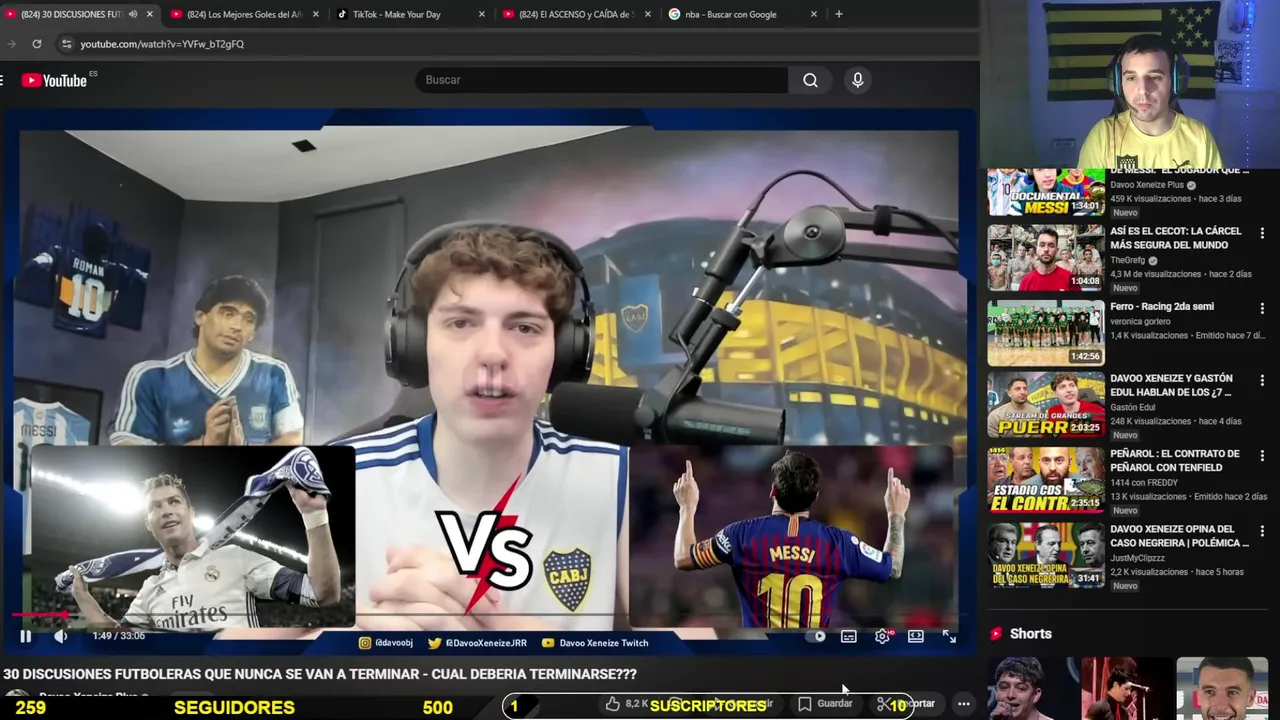Open the Caso Negreira video thumbnail

(x=1046, y=555)
